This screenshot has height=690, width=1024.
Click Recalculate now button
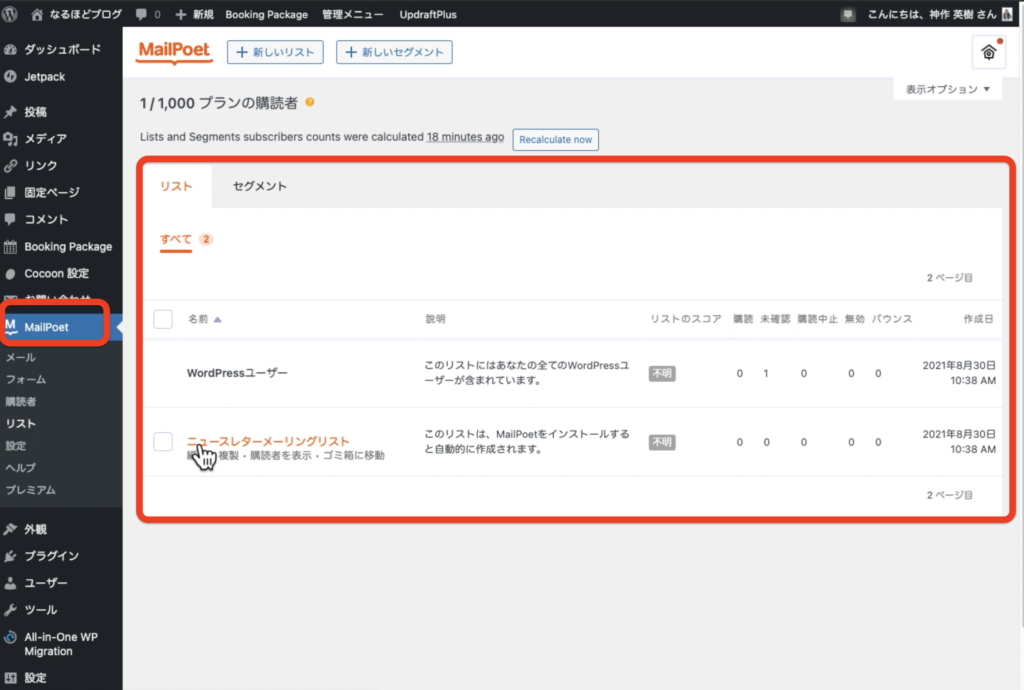556,140
